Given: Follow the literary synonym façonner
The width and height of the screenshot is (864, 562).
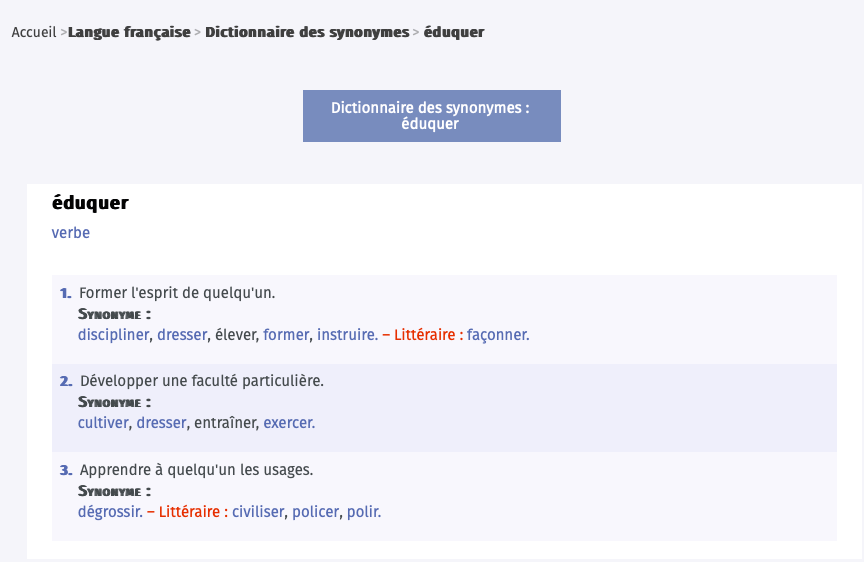Looking at the screenshot, I should pyautogui.click(x=497, y=335).
